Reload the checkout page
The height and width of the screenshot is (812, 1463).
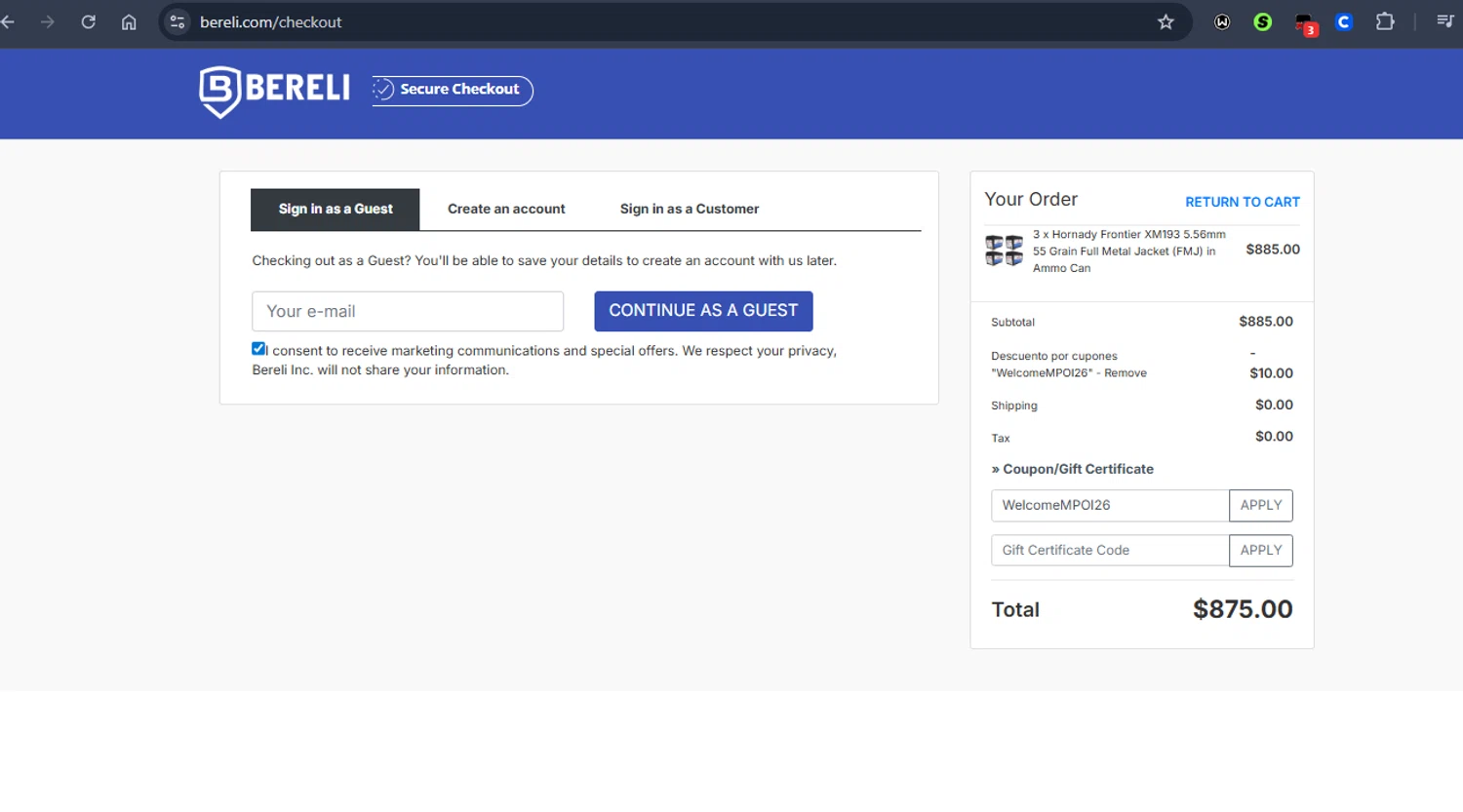89,21
